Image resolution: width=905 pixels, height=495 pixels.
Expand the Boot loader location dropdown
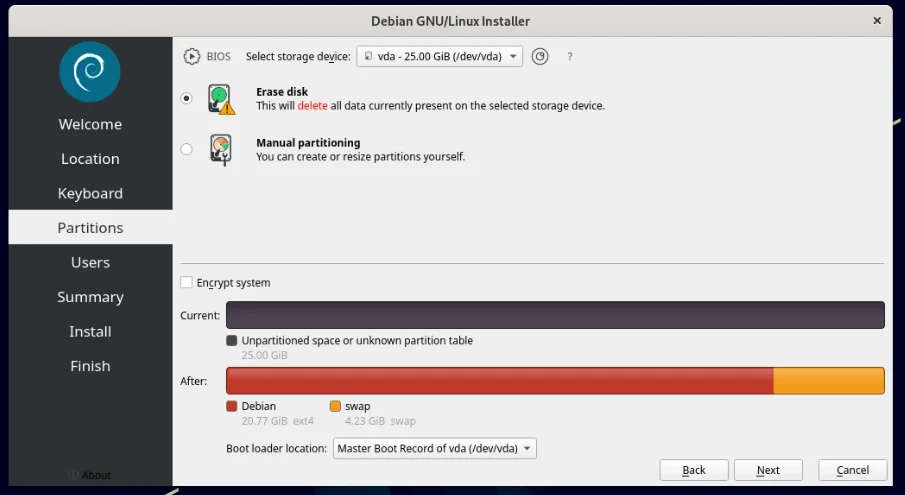tap(434, 449)
